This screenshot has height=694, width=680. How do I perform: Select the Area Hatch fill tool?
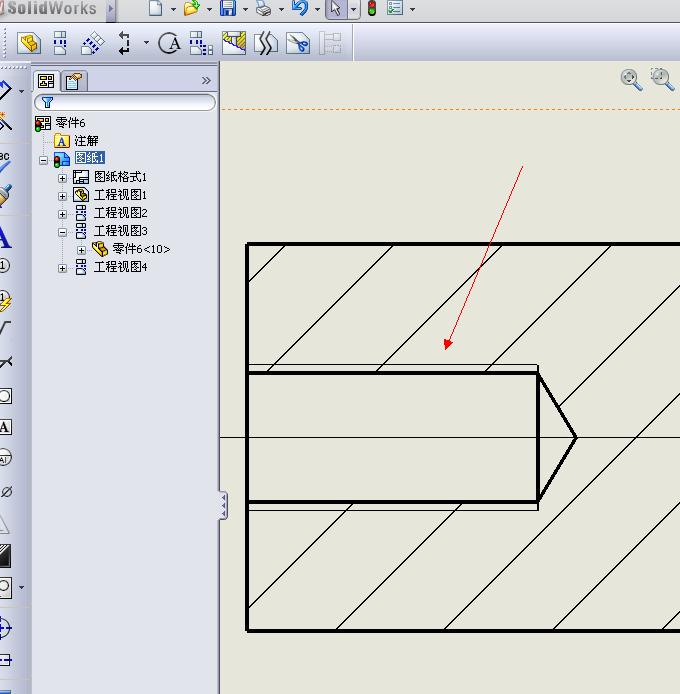(5, 555)
